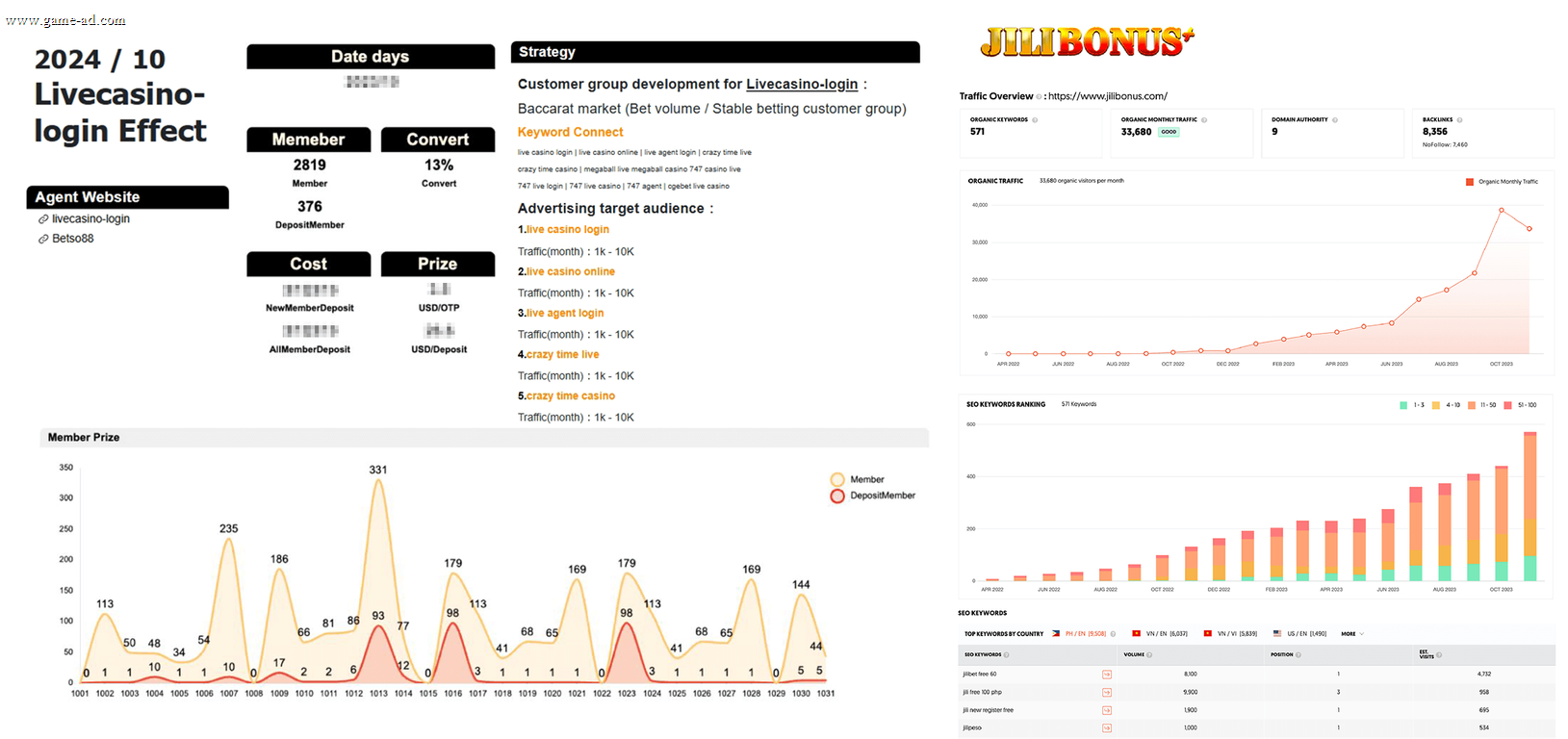Click the 'live casino login' target keyword
Screen dimensions: 1568x739
[567, 230]
